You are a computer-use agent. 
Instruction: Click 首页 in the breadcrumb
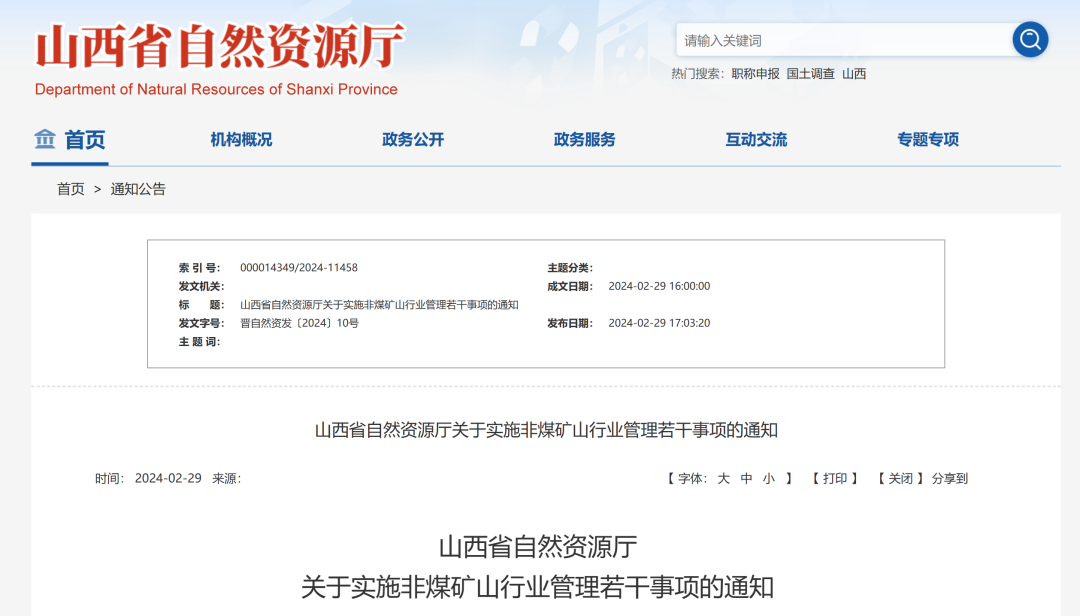click(x=71, y=189)
